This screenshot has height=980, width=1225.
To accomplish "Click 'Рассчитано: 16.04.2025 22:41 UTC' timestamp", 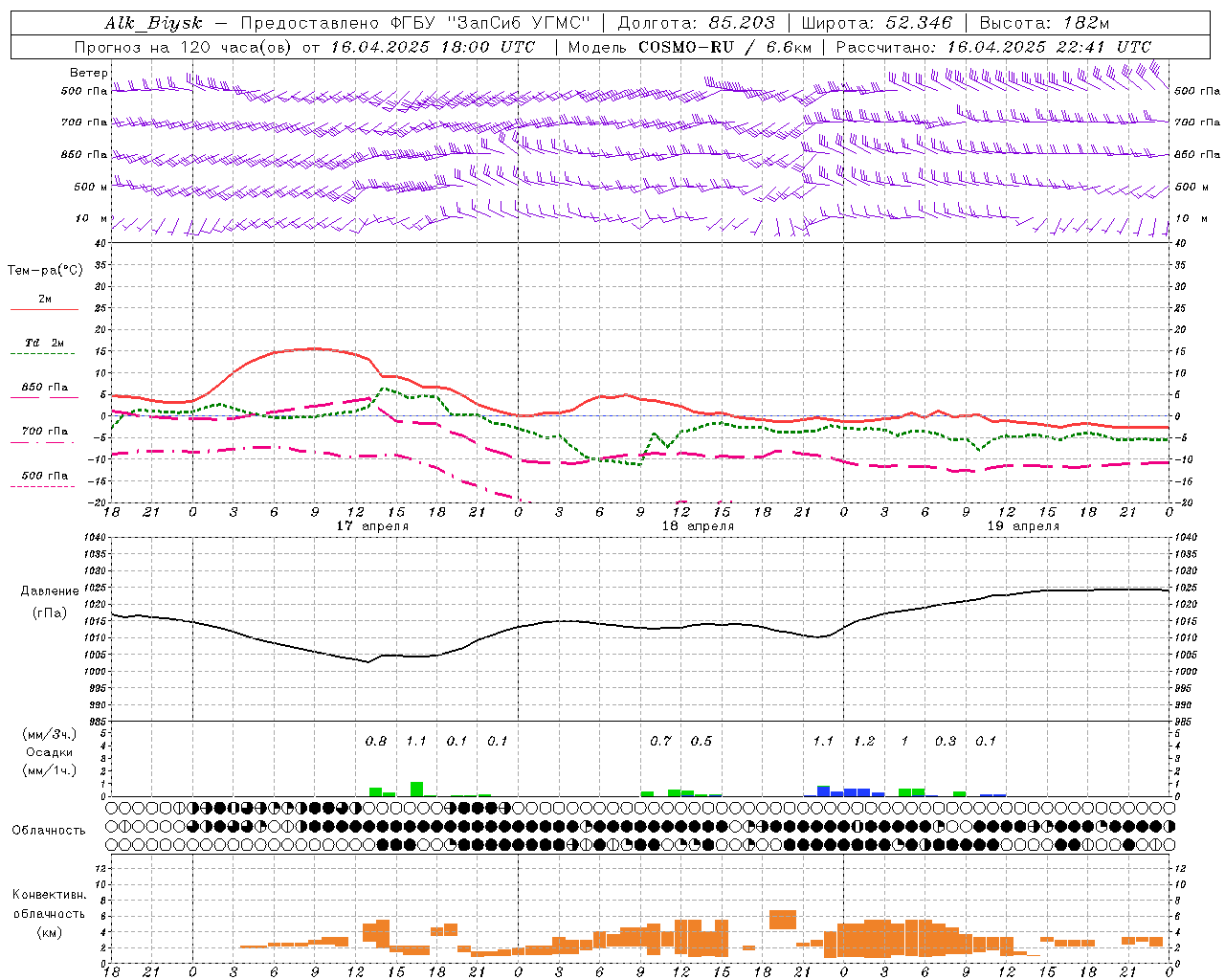I will [993, 47].
